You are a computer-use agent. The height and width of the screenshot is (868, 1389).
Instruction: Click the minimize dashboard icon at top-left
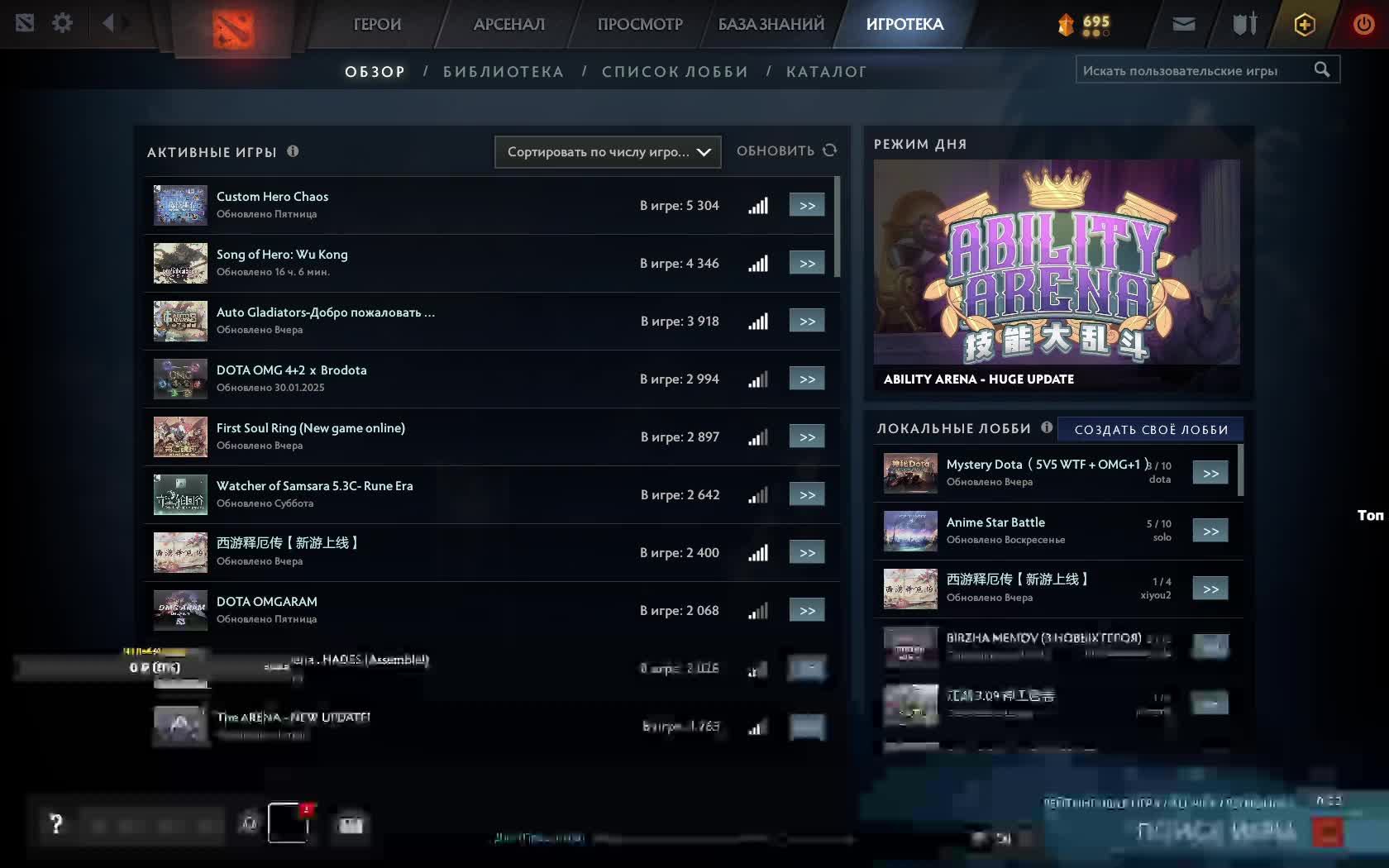tap(25, 23)
